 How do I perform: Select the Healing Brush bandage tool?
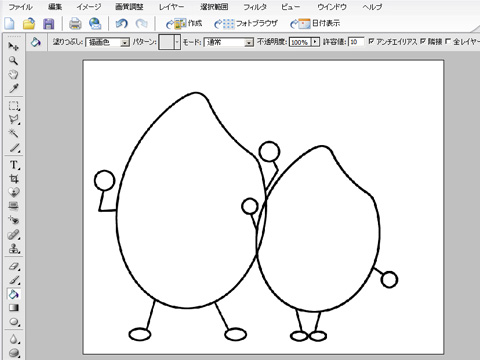point(14,235)
